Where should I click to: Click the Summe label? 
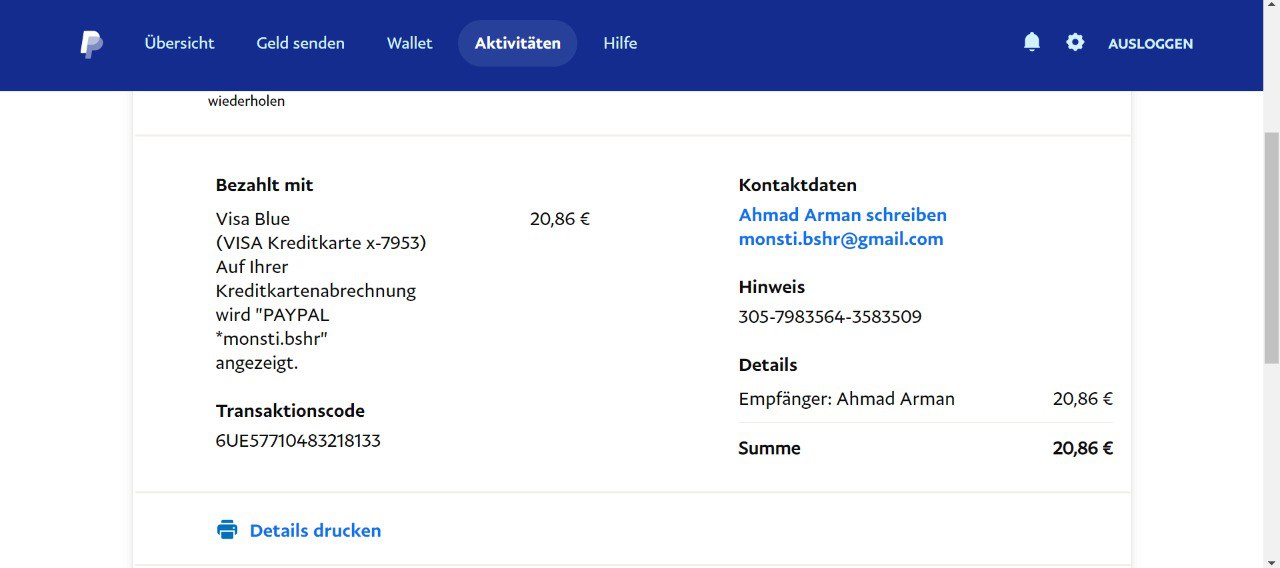point(769,448)
